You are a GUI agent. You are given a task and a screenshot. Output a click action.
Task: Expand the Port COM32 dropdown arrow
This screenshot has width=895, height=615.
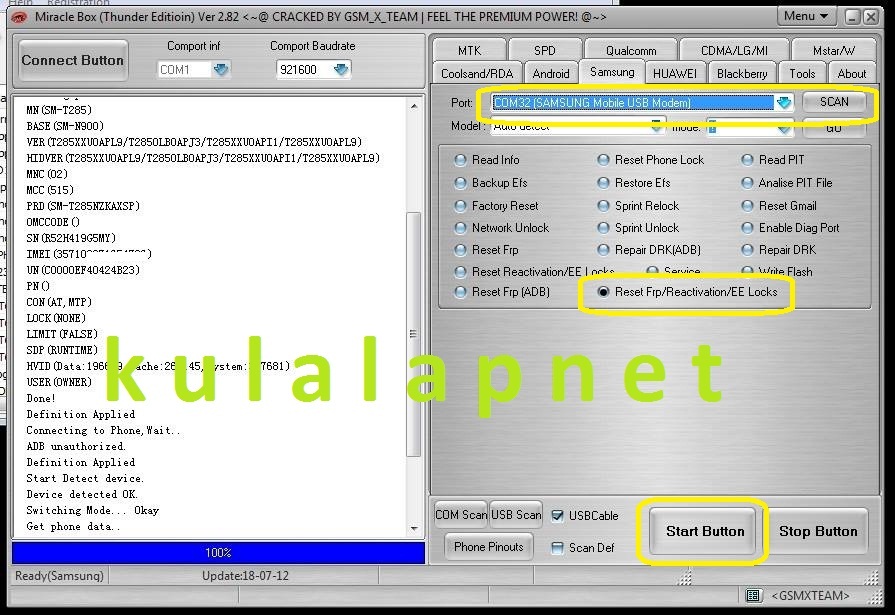pyautogui.click(x=784, y=103)
